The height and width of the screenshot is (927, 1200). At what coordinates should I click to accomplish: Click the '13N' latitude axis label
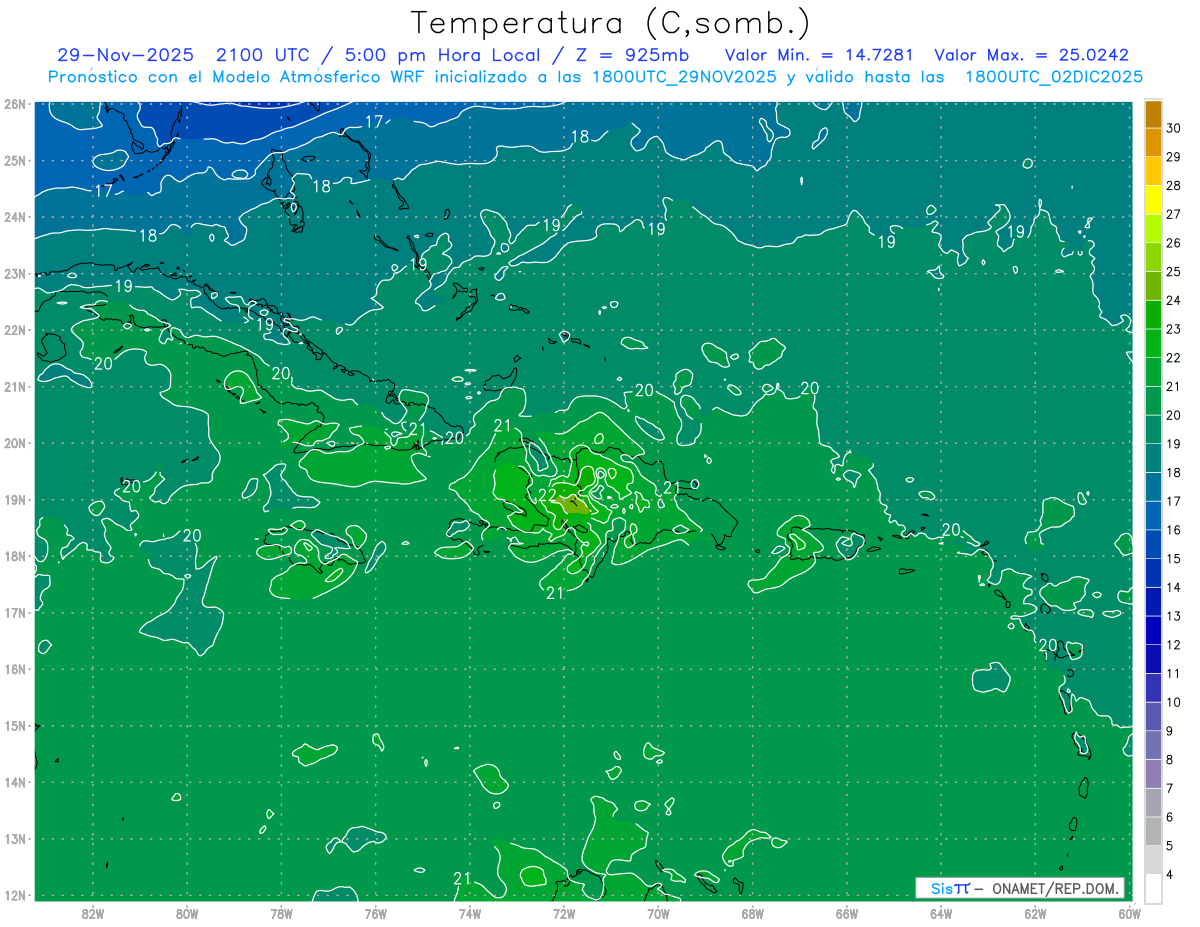click(14, 838)
